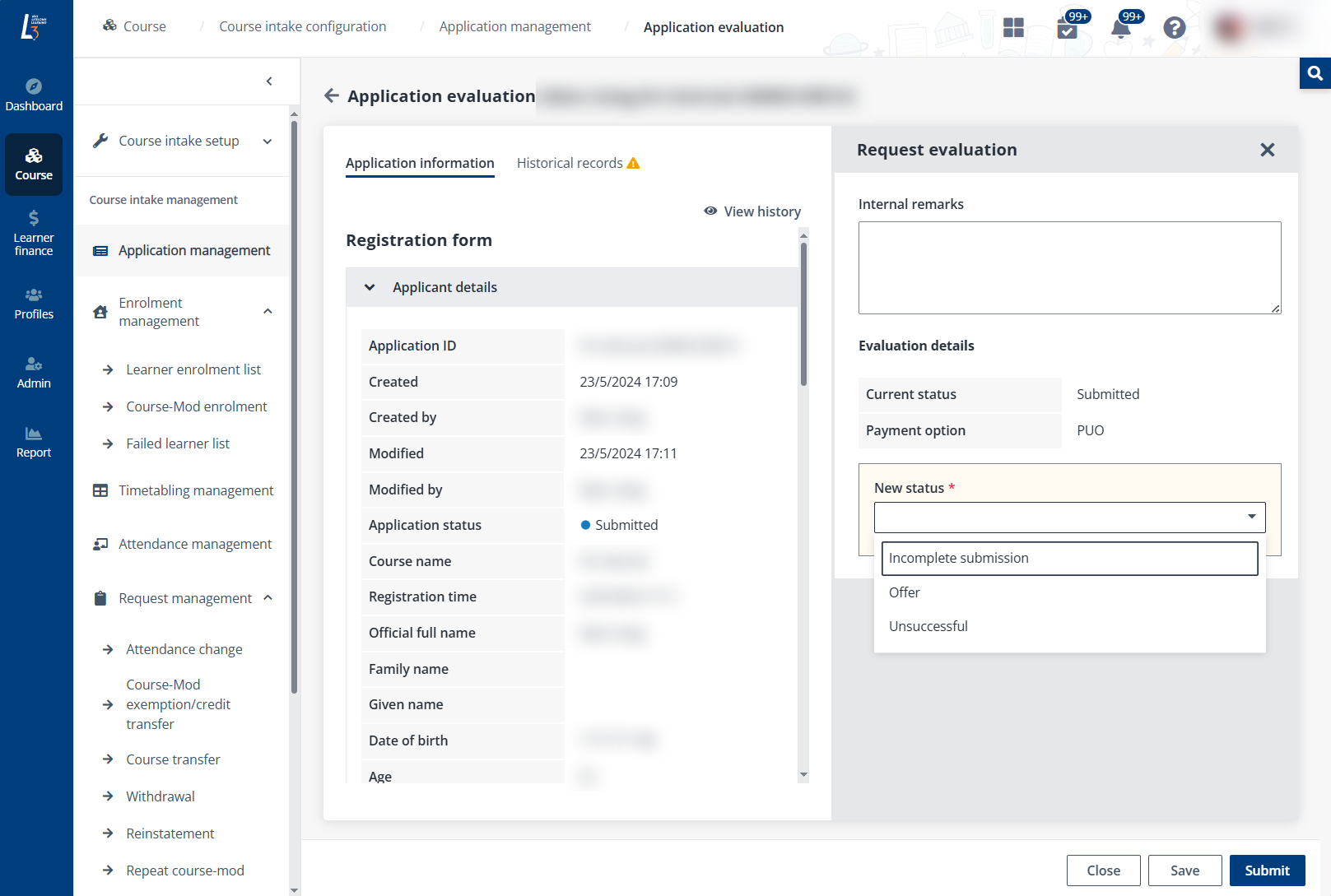Open the Dashboard icon in left rail

tap(34, 95)
